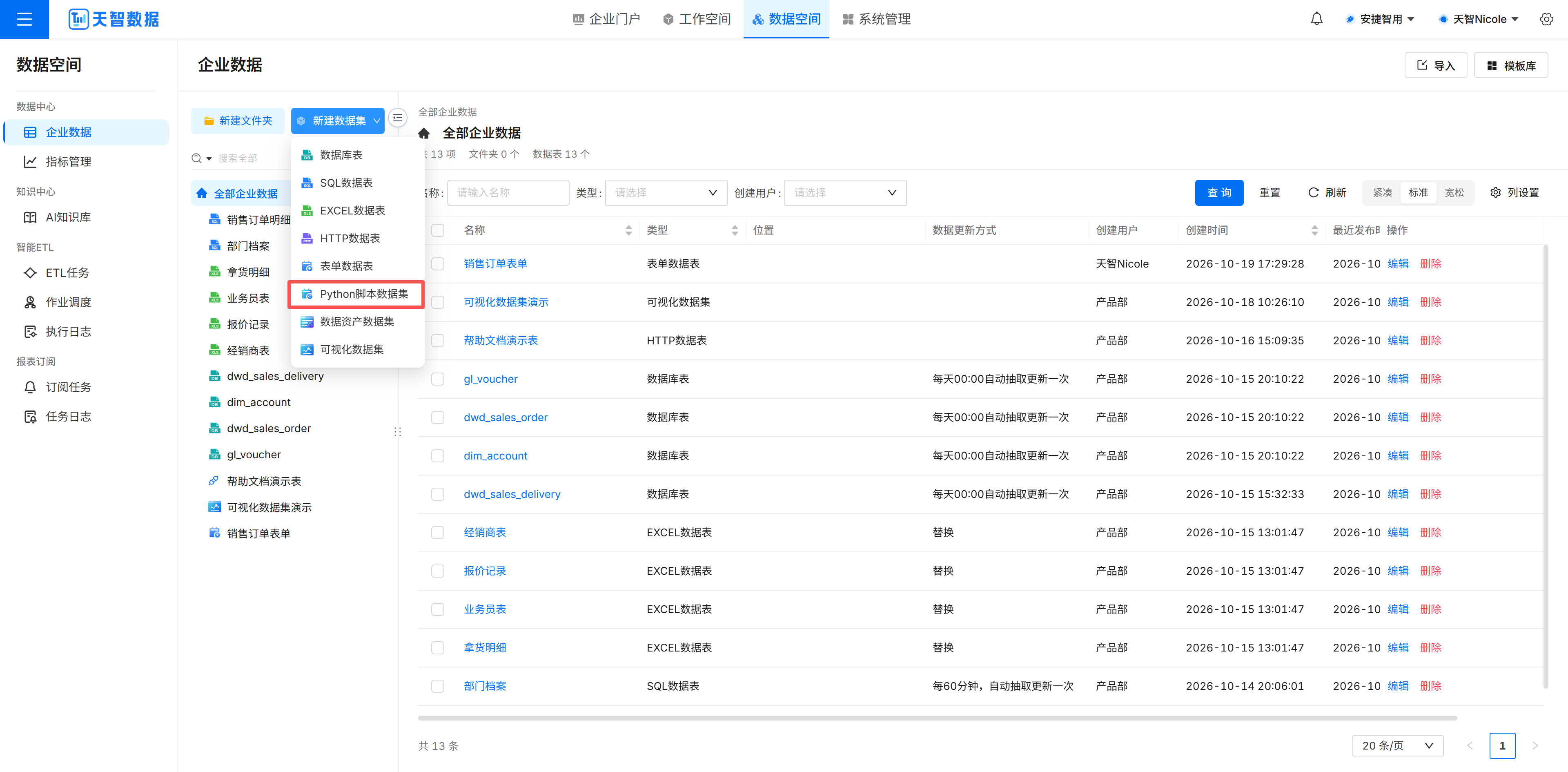Check the gl_voucher row checkbox
The height and width of the screenshot is (772, 1568).
pos(438,379)
